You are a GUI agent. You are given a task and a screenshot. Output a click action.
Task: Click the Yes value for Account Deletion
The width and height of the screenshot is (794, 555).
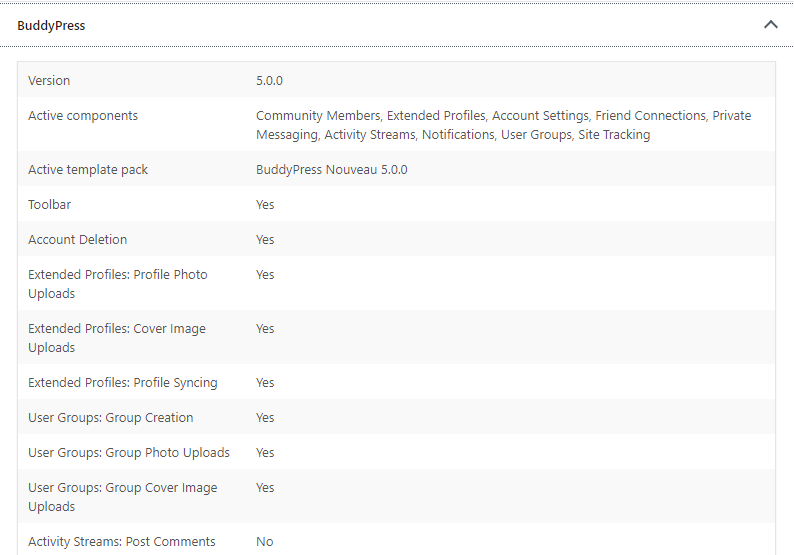(265, 240)
